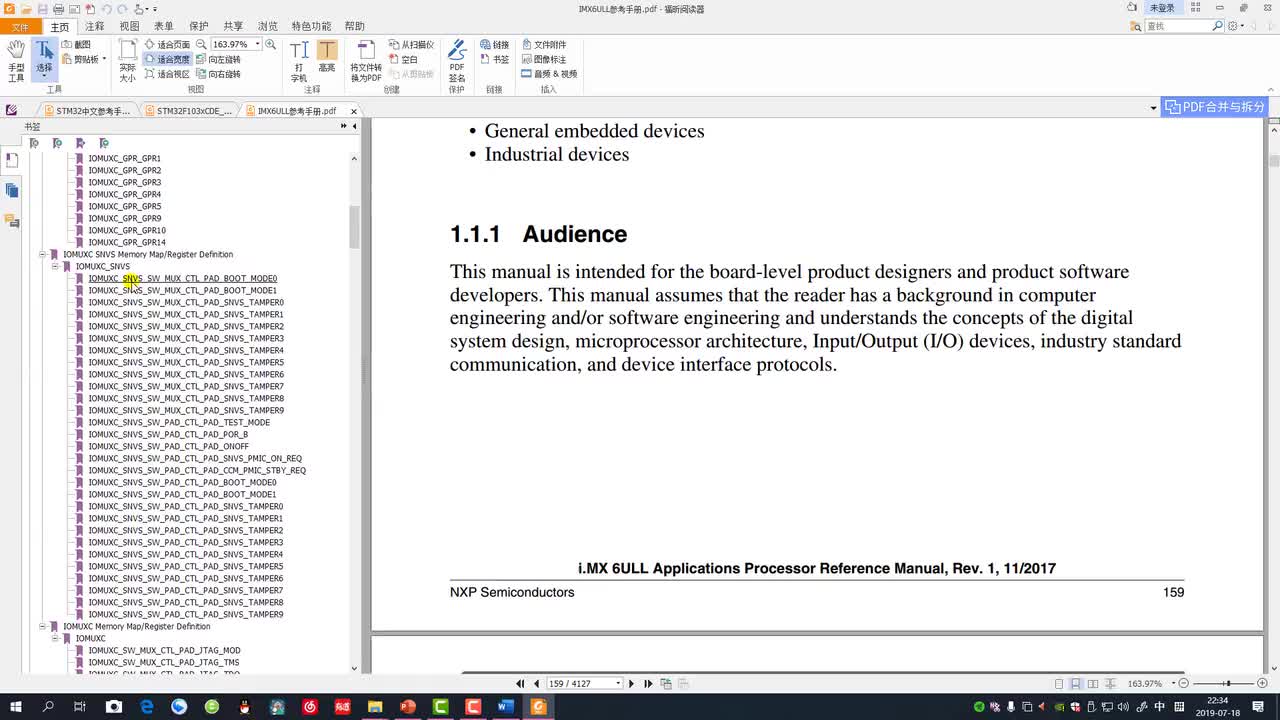Create blank PDF (空白)
1280x720 pixels.
[x=404, y=59]
